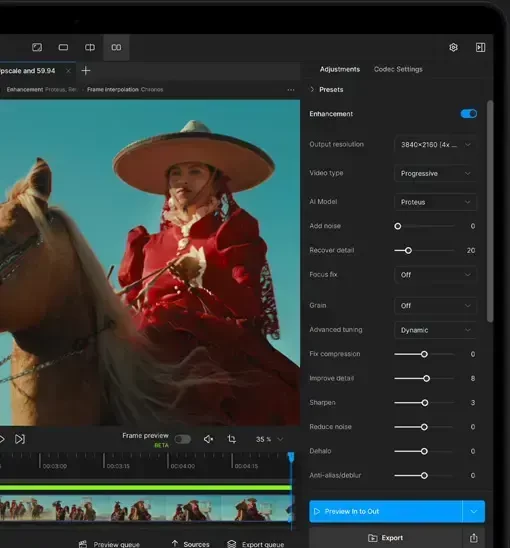Click the share icon beside Export
This screenshot has height=548, width=510.
pos(474,538)
